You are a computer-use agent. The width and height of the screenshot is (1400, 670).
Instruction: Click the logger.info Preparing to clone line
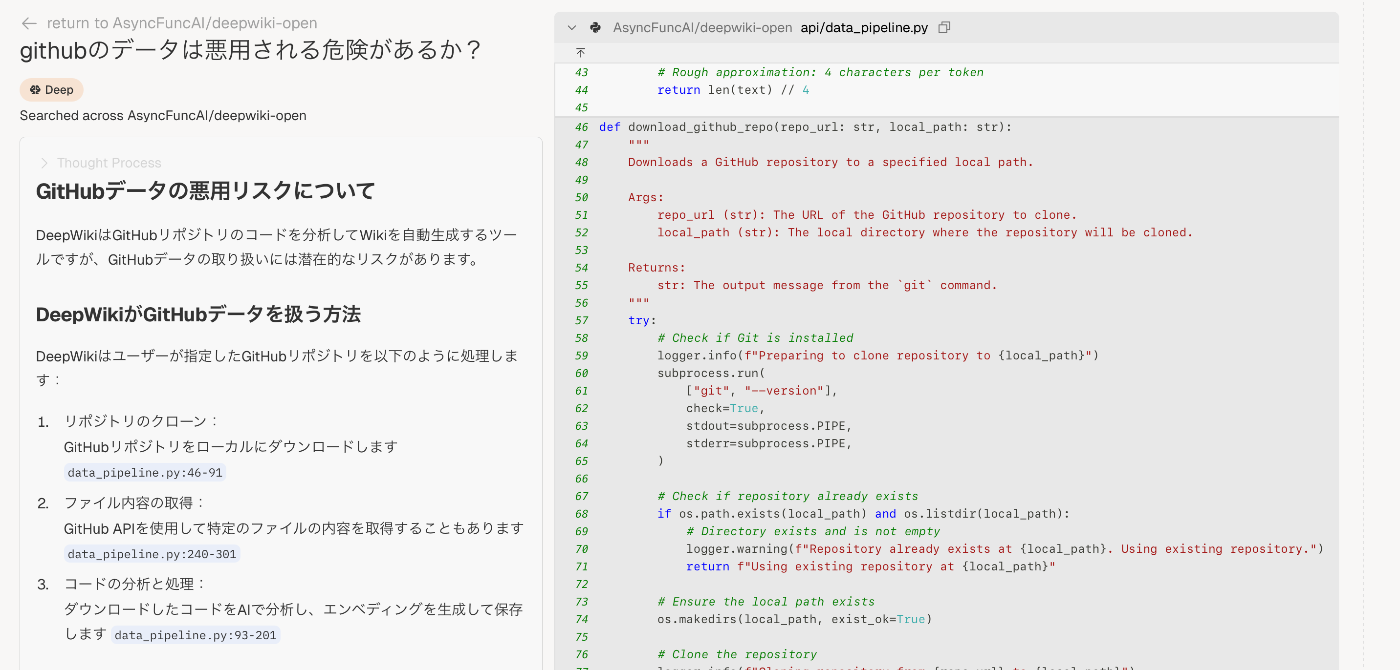878,355
